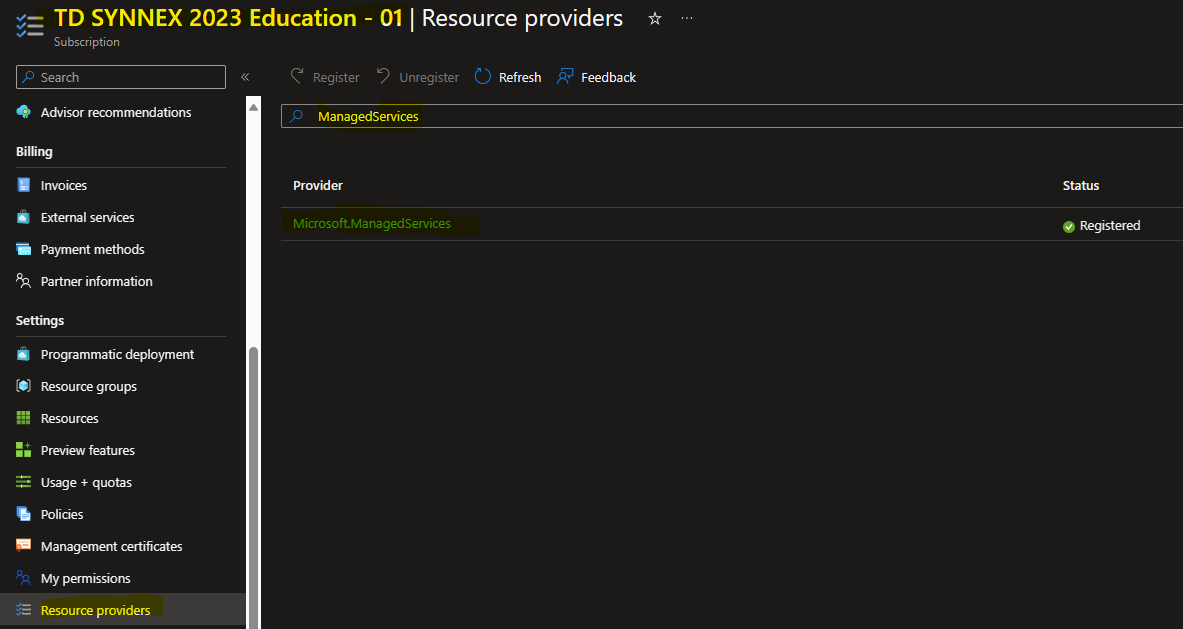Open the Usage + quotas icon item
The width and height of the screenshot is (1183, 629).
(x=23, y=482)
